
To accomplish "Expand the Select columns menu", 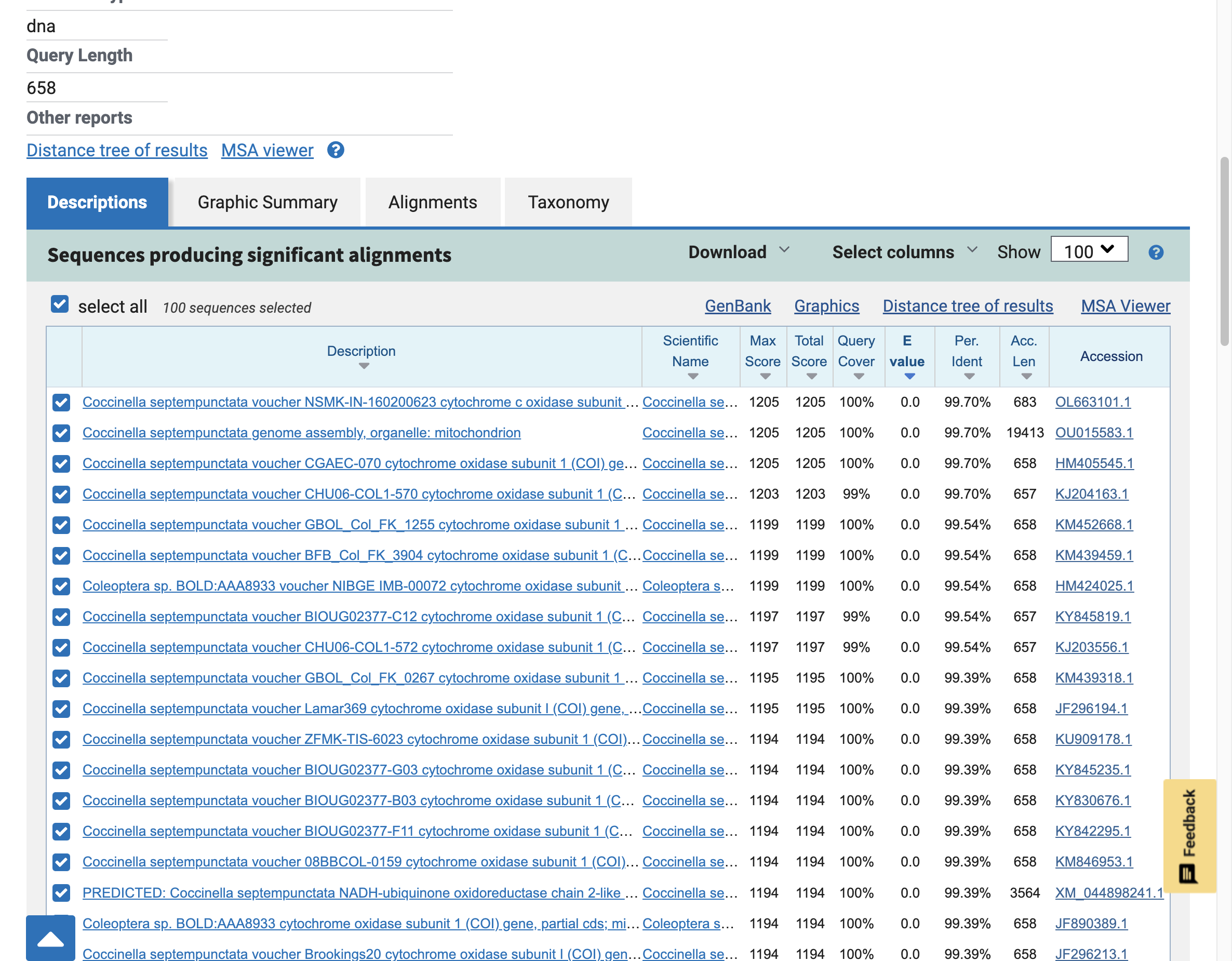I will 904,251.
